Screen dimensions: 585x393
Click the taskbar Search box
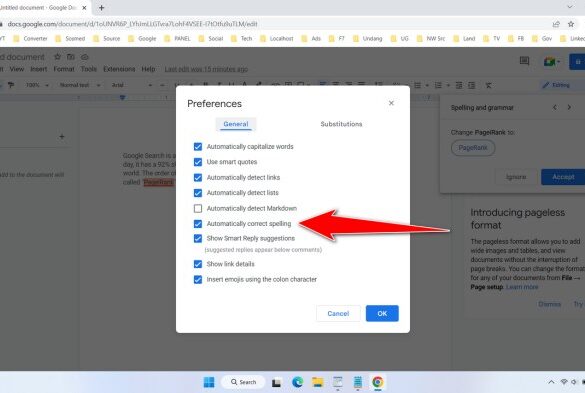click(x=243, y=382)
